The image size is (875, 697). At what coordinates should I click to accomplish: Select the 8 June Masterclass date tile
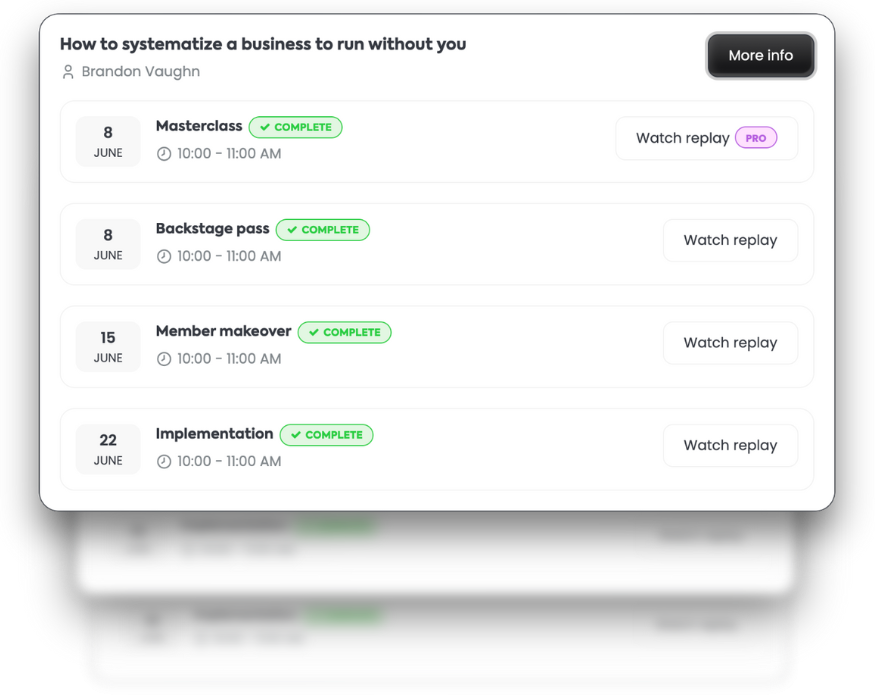tap(108, 141)
